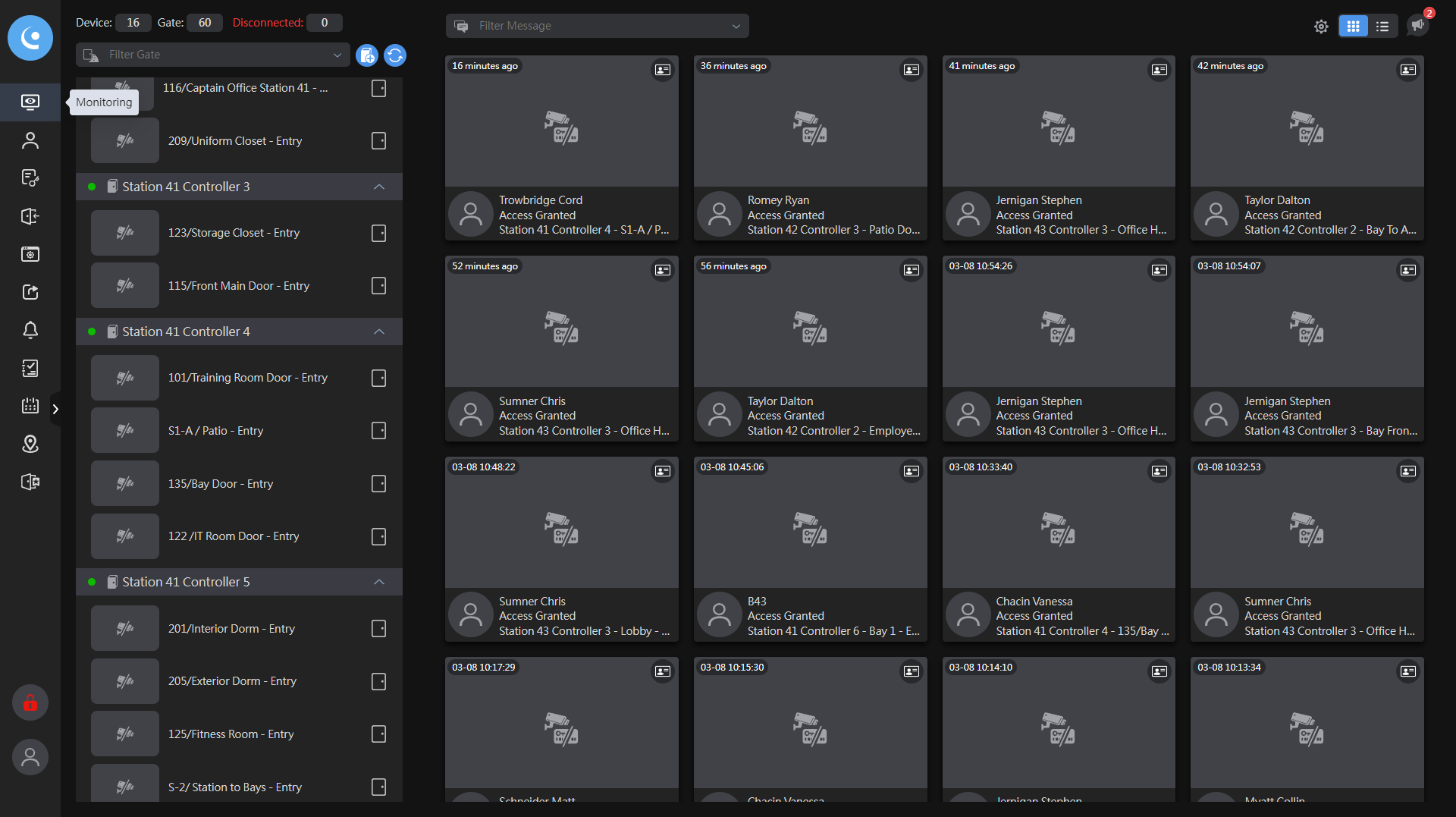The width and height of the screenshot is (1456, 817).
Task: Open the person icon in sidebar
Action: coord(30,140)
